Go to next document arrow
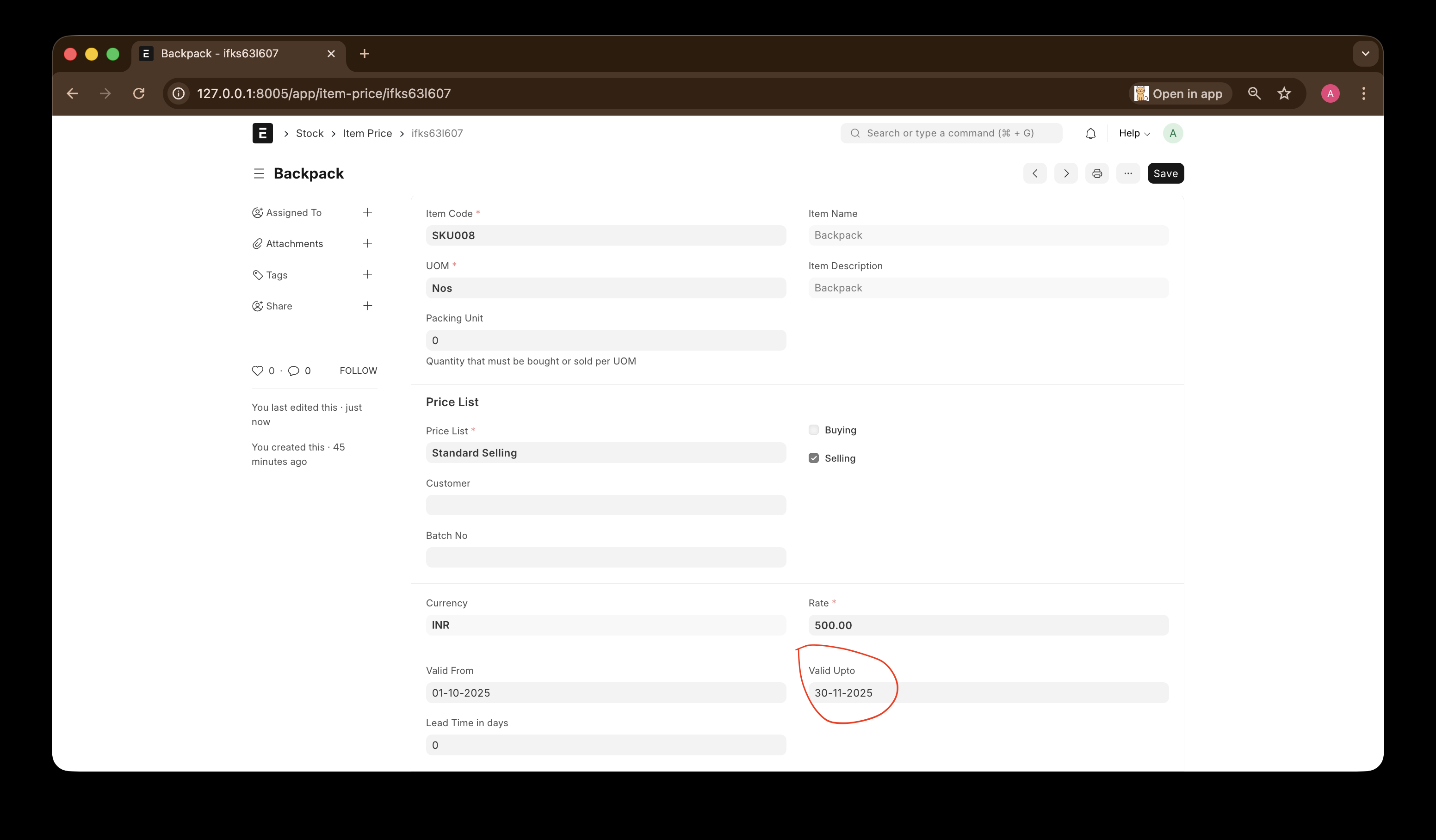Screen dimensions: 1436x840 (x=1065, y=173)
